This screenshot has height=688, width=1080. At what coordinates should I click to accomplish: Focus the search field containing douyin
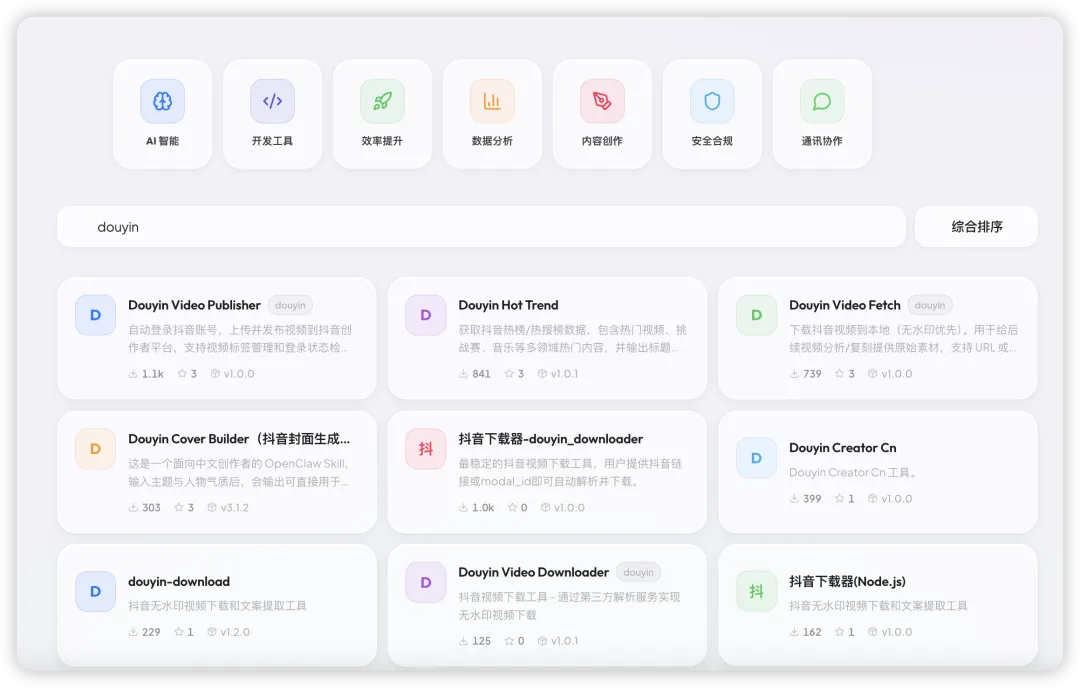(x=481, y=227)
